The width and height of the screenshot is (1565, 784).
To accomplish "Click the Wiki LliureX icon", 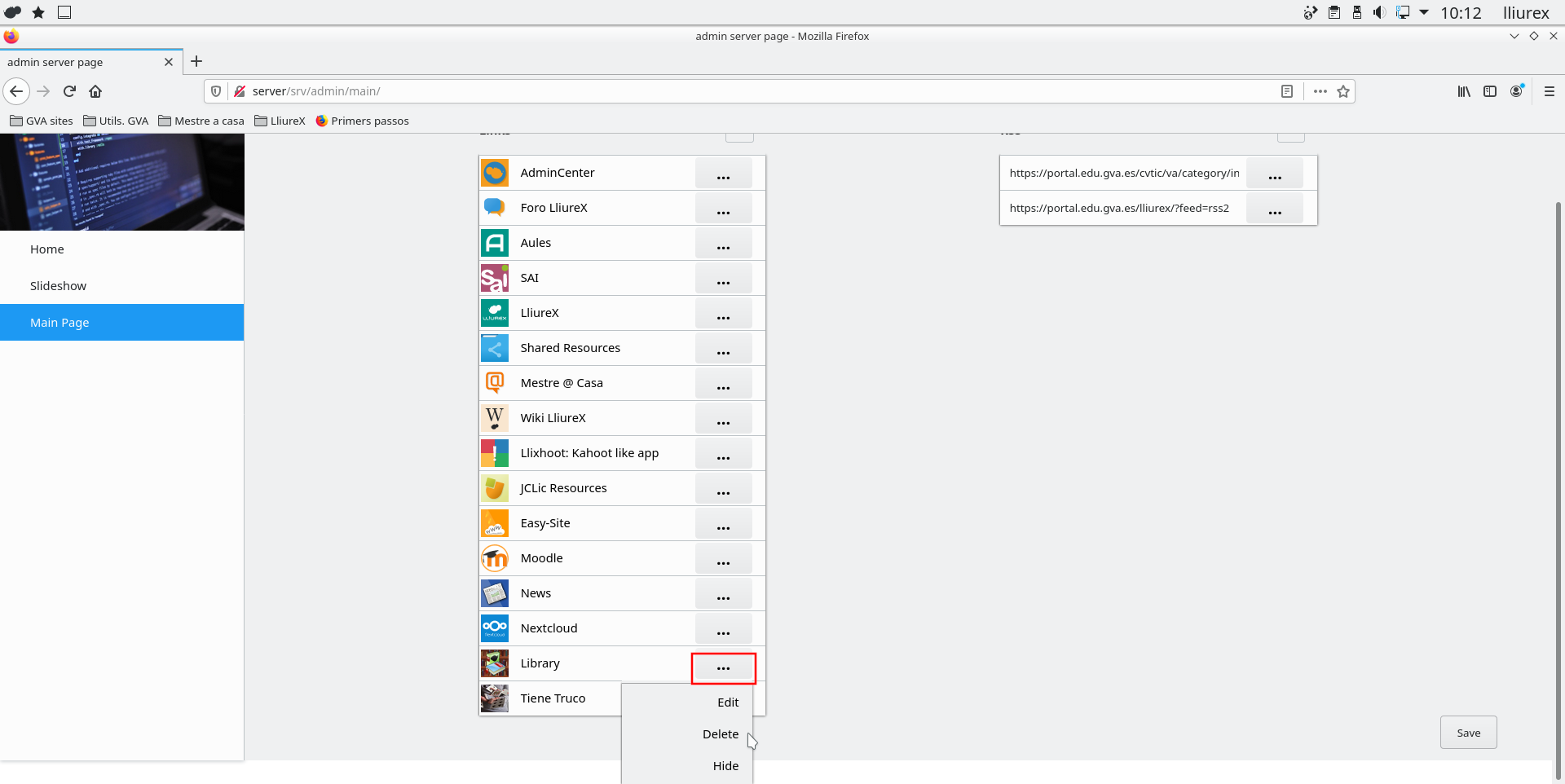I will tap(494, 418).
